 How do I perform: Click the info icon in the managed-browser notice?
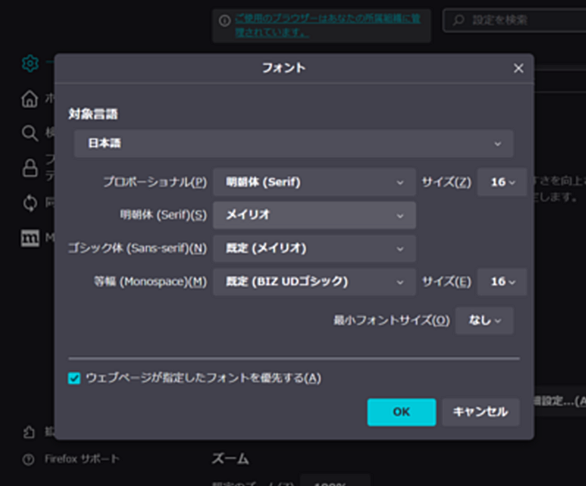[x=225, y=21]
